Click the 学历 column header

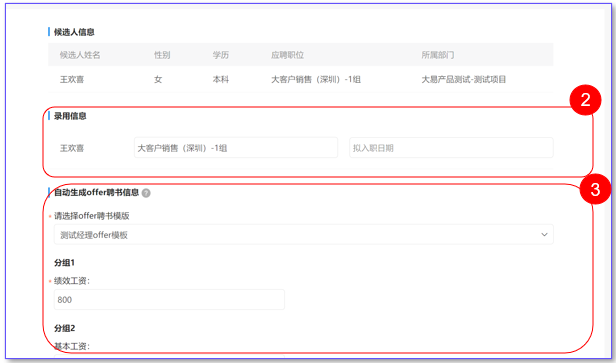[x=220, y=55]
